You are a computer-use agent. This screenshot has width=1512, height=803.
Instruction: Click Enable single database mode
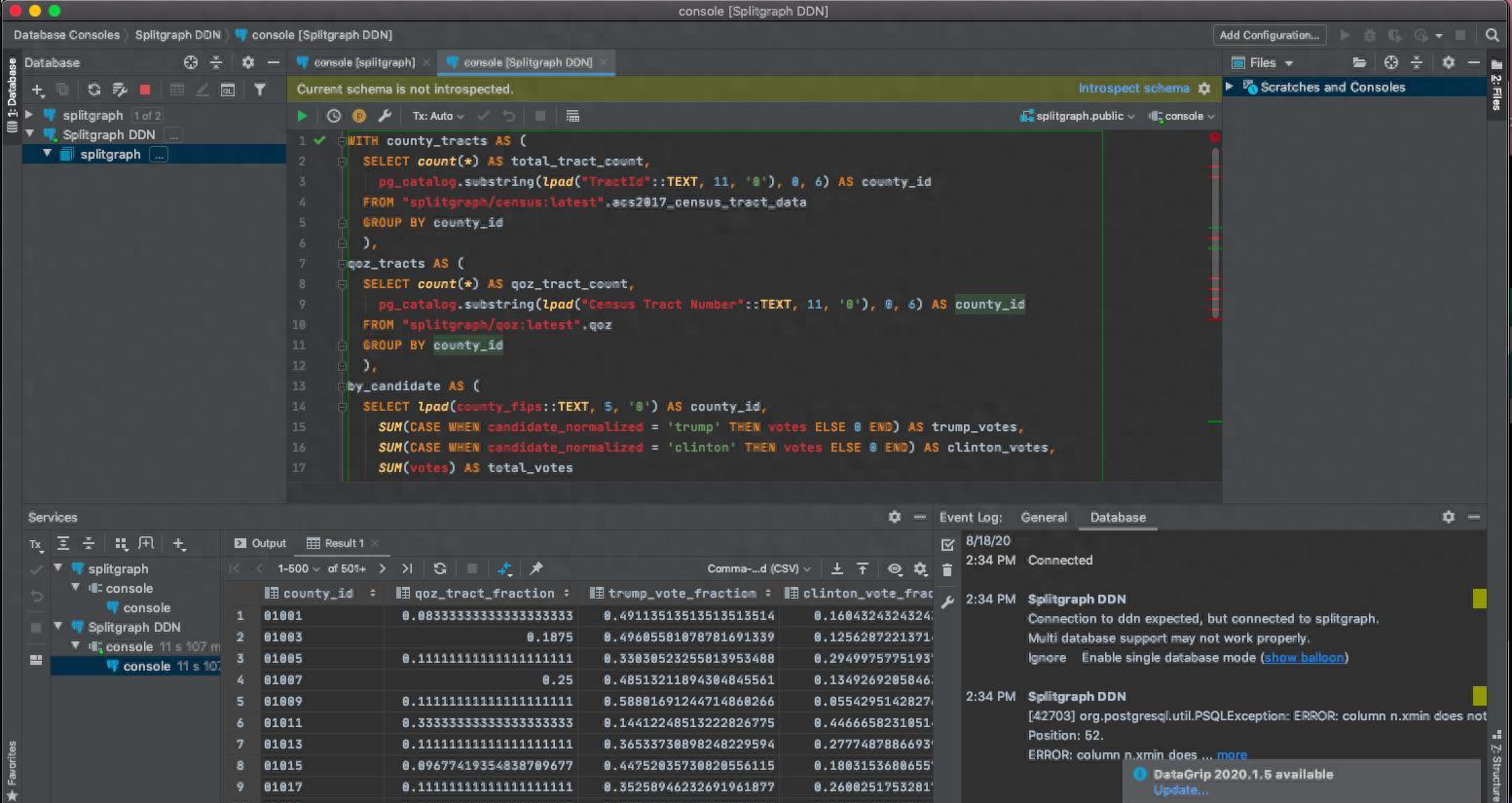point(1169,657)
